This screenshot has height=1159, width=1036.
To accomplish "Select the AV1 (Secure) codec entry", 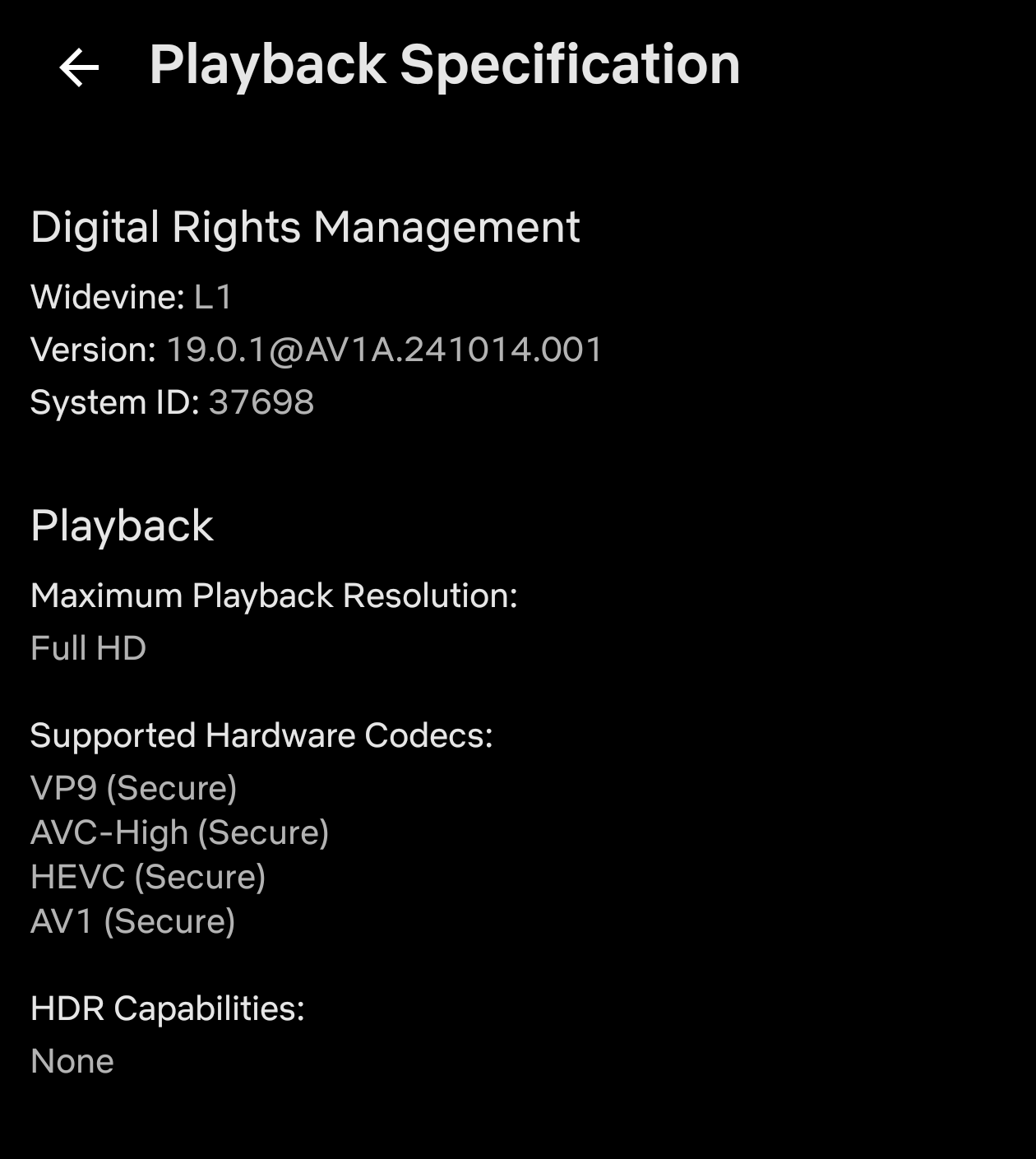I will click(132, 921).
